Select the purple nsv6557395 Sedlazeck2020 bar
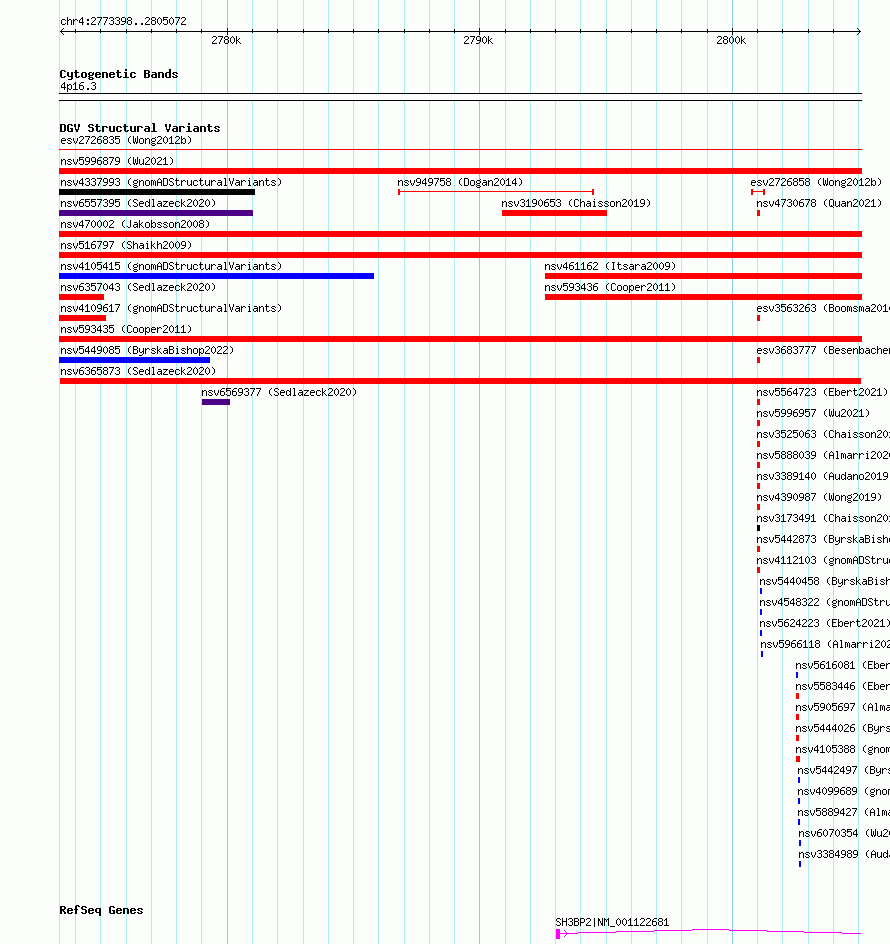The height and width of the screenshot is (944, 890). 156,213
